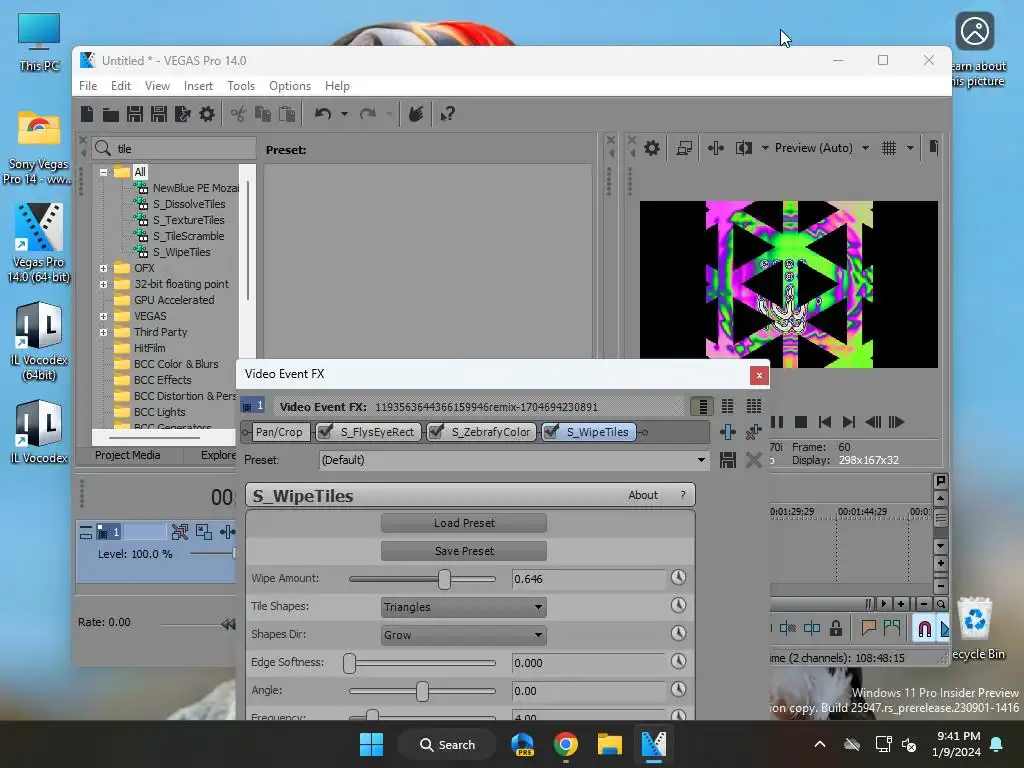Insert a marker with the orange flag icon
This screenshot has width=1024, height=768.
tap(869, 628)
